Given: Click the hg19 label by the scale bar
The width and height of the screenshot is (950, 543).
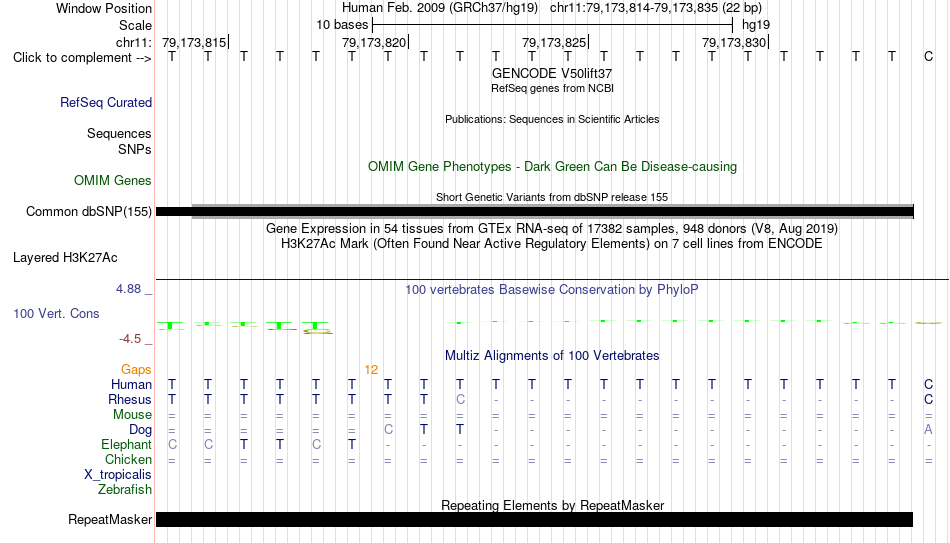Looking at the screenshot, I should (756, 25).
